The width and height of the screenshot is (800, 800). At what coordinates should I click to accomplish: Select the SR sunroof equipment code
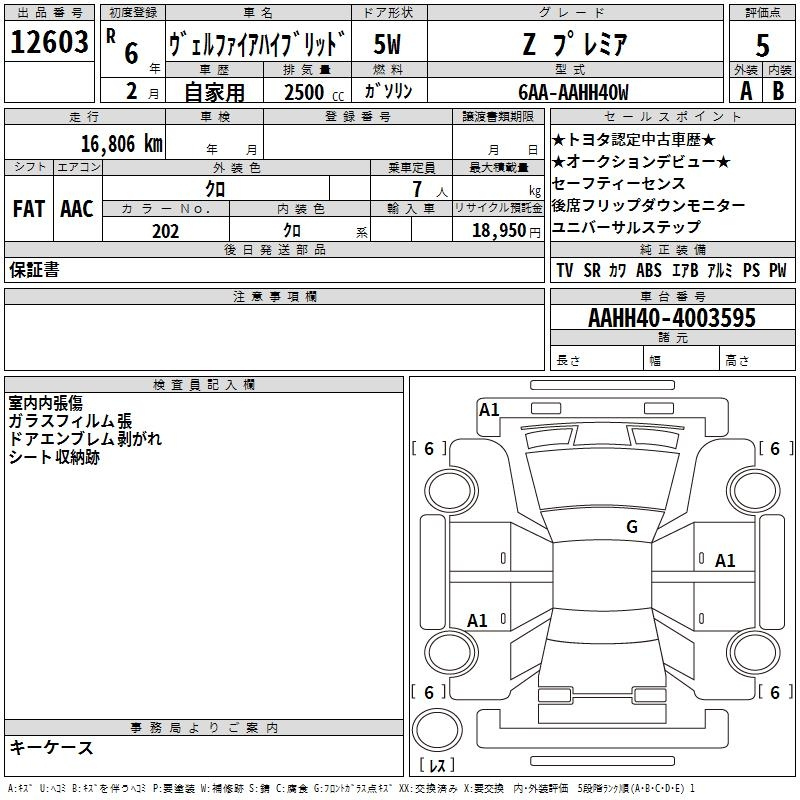[592, 270]
